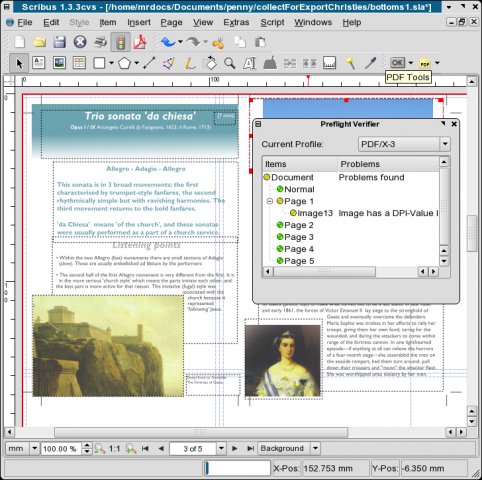
Task: Click the Print icon in toolbar
Action: (100, 42)
